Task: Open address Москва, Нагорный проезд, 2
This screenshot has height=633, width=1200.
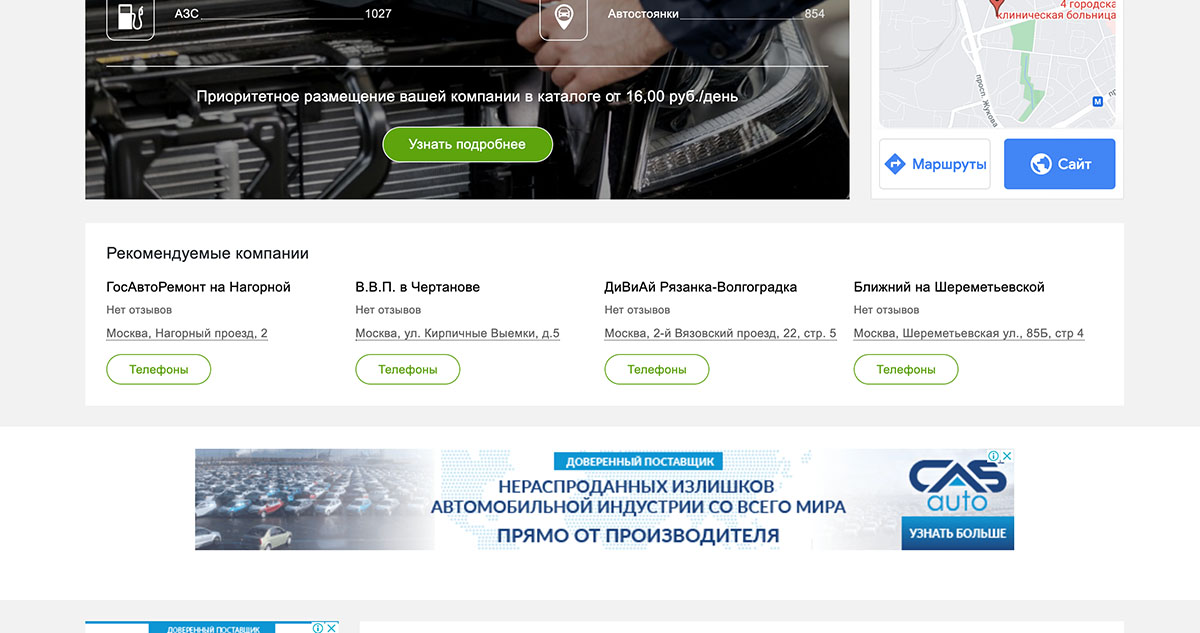Action: (x=187, y=333)
